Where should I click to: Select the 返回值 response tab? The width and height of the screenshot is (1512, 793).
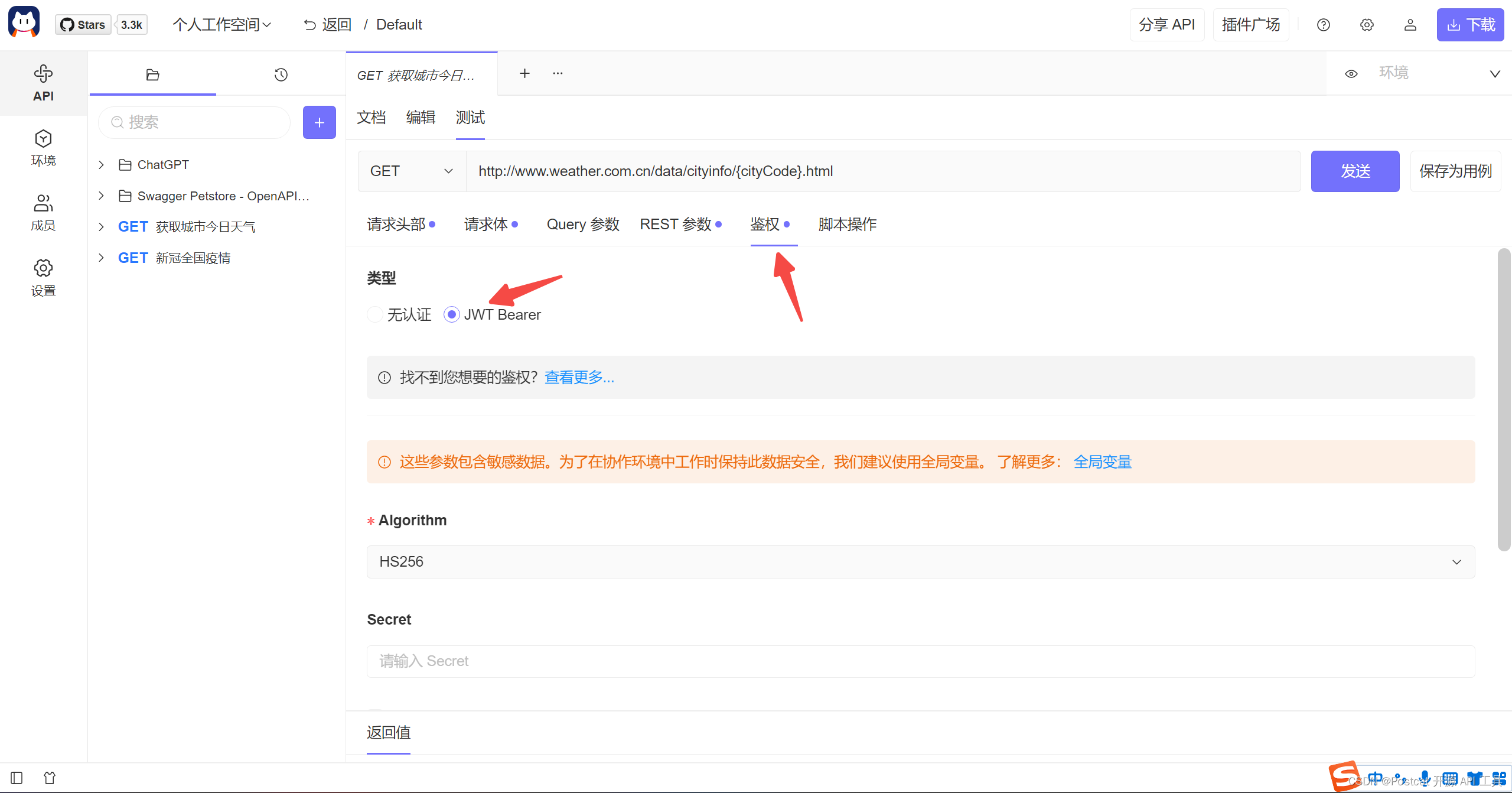click(x=389, y=733)
